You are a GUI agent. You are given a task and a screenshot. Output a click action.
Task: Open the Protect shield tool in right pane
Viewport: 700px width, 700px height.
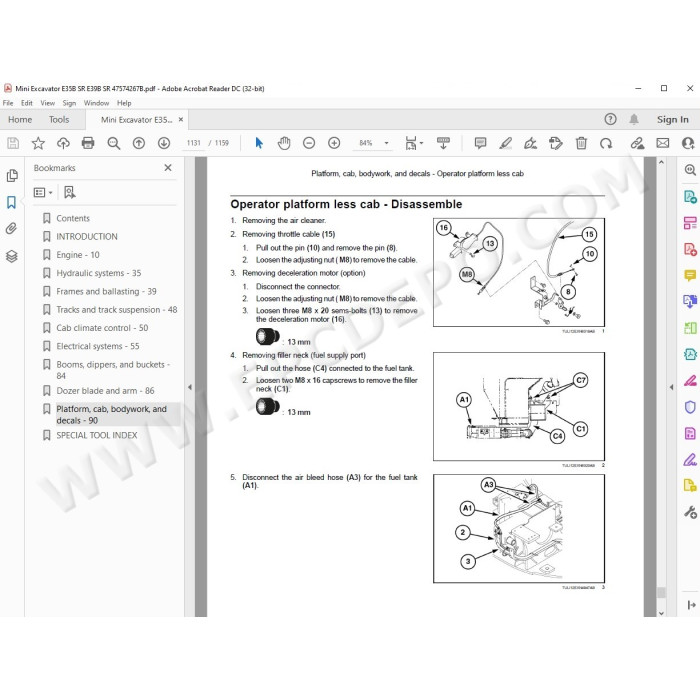pos(690,407)
